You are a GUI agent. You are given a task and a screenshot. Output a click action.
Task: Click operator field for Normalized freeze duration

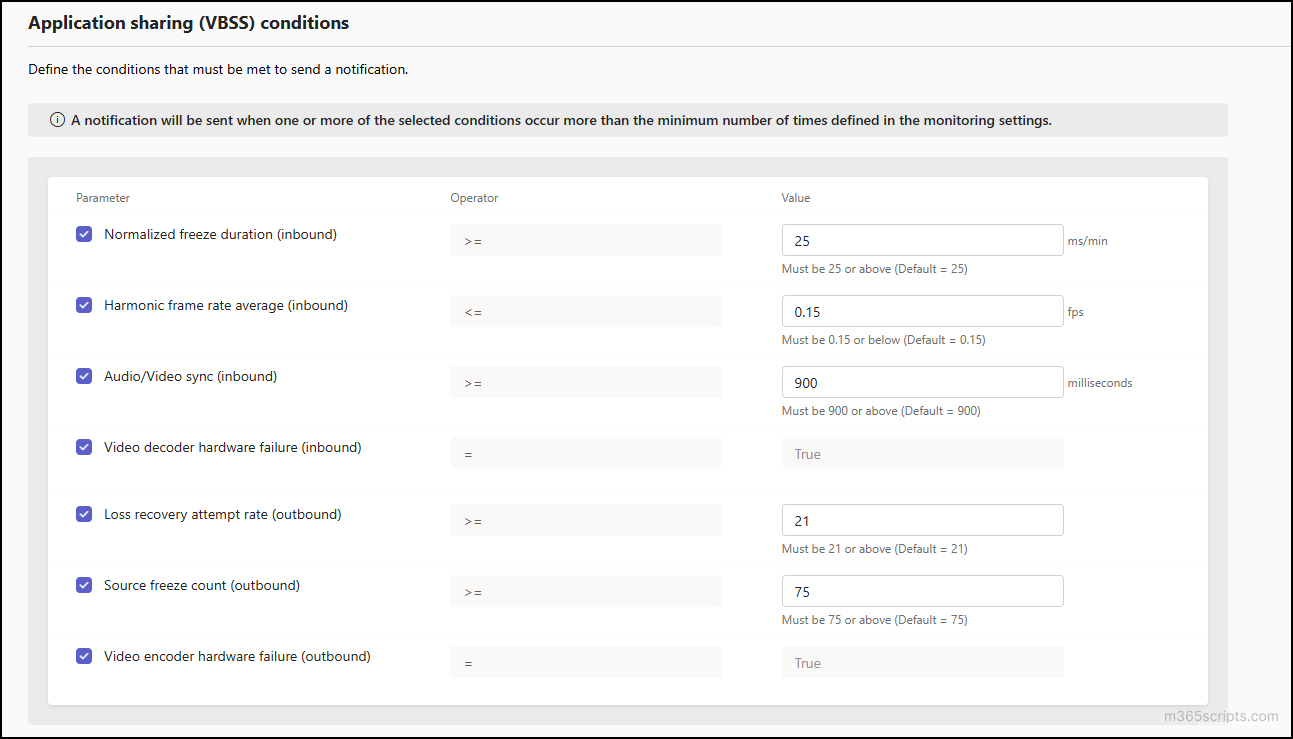pyautogui.click(x=585, y=241)
